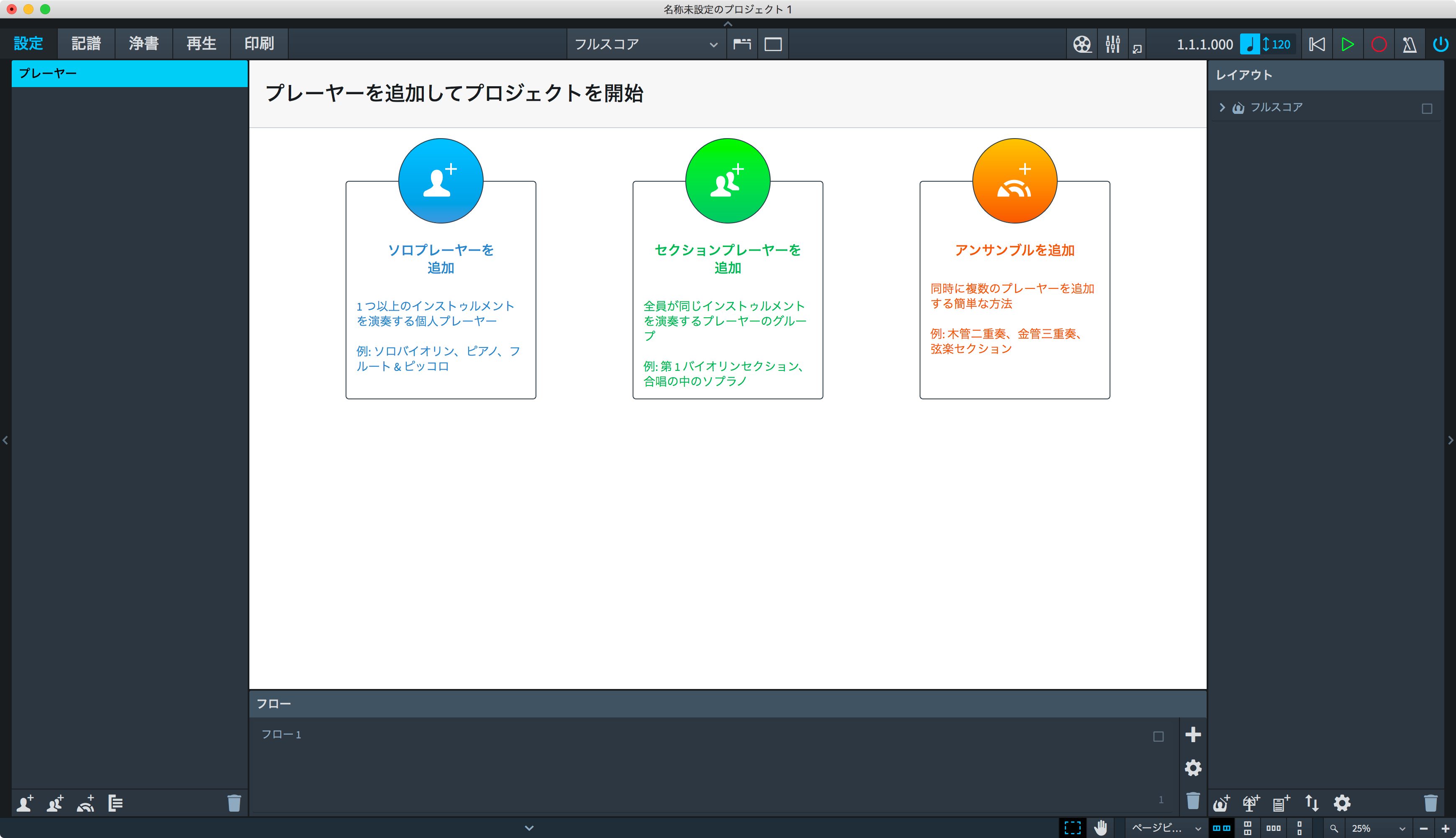The image size is (1456, 838).
Task: Click the tempo value 120
Action: click(x=1281, y=44)
